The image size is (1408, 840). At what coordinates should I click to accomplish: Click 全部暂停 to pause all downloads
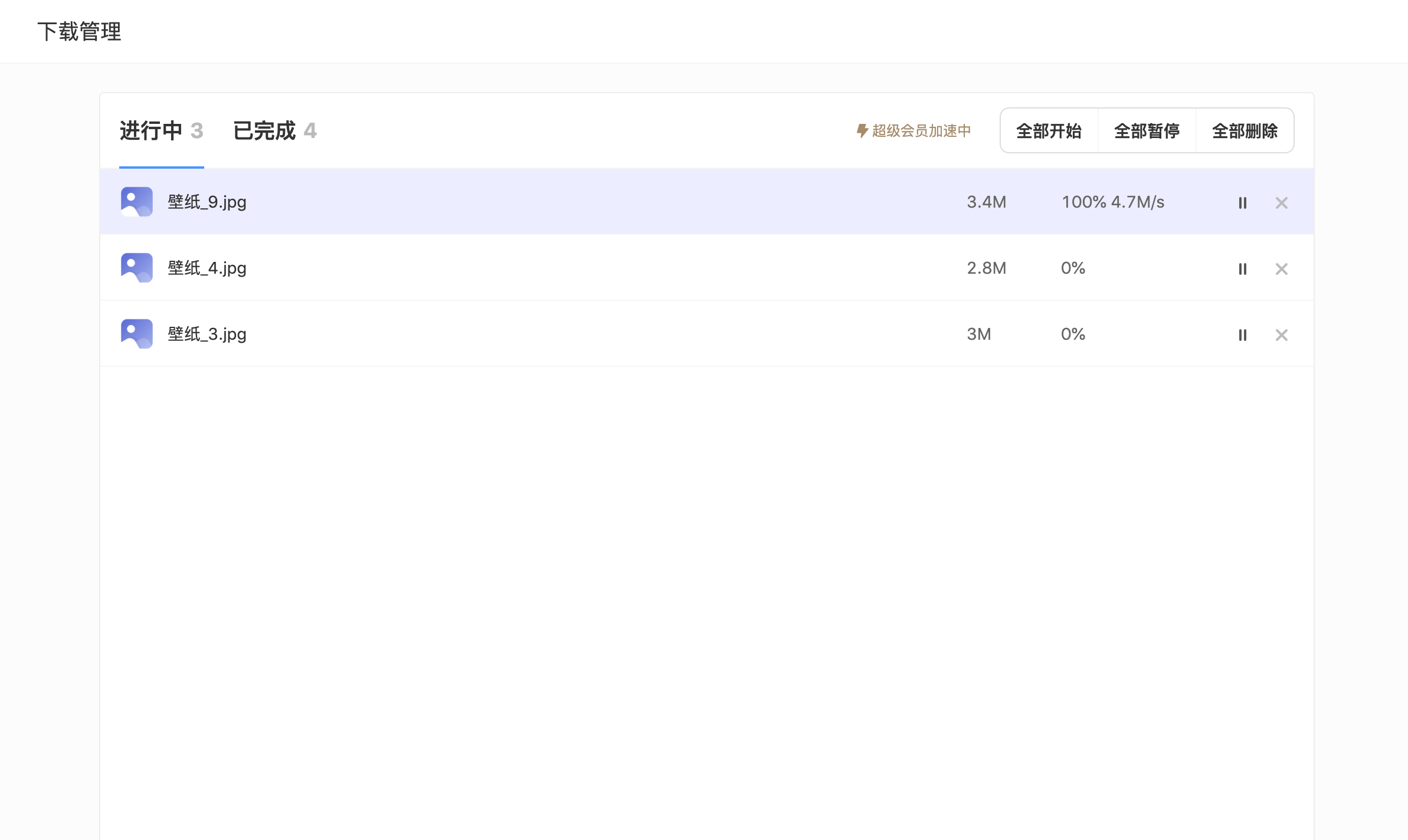pos(1147,130)
